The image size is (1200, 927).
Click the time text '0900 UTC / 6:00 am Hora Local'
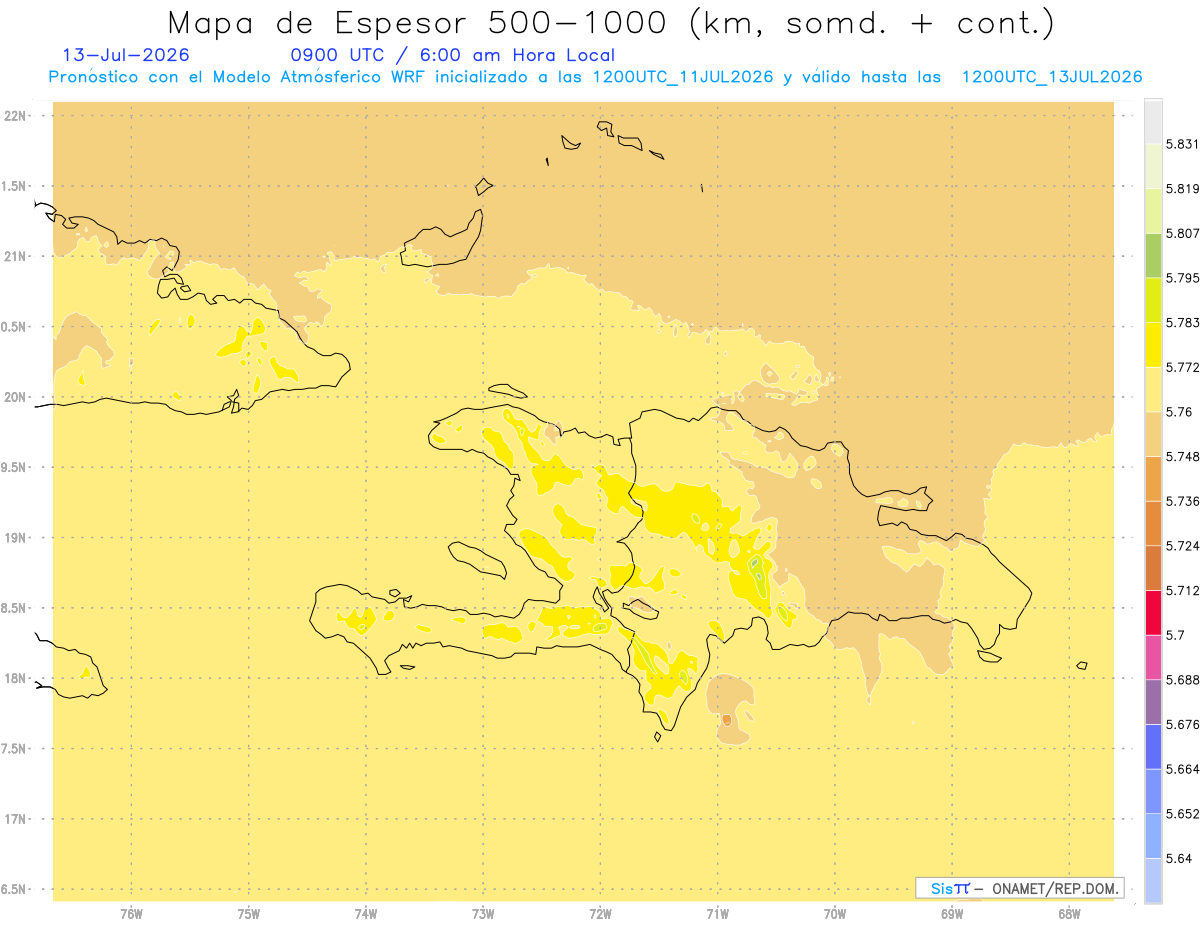[452, 56]
